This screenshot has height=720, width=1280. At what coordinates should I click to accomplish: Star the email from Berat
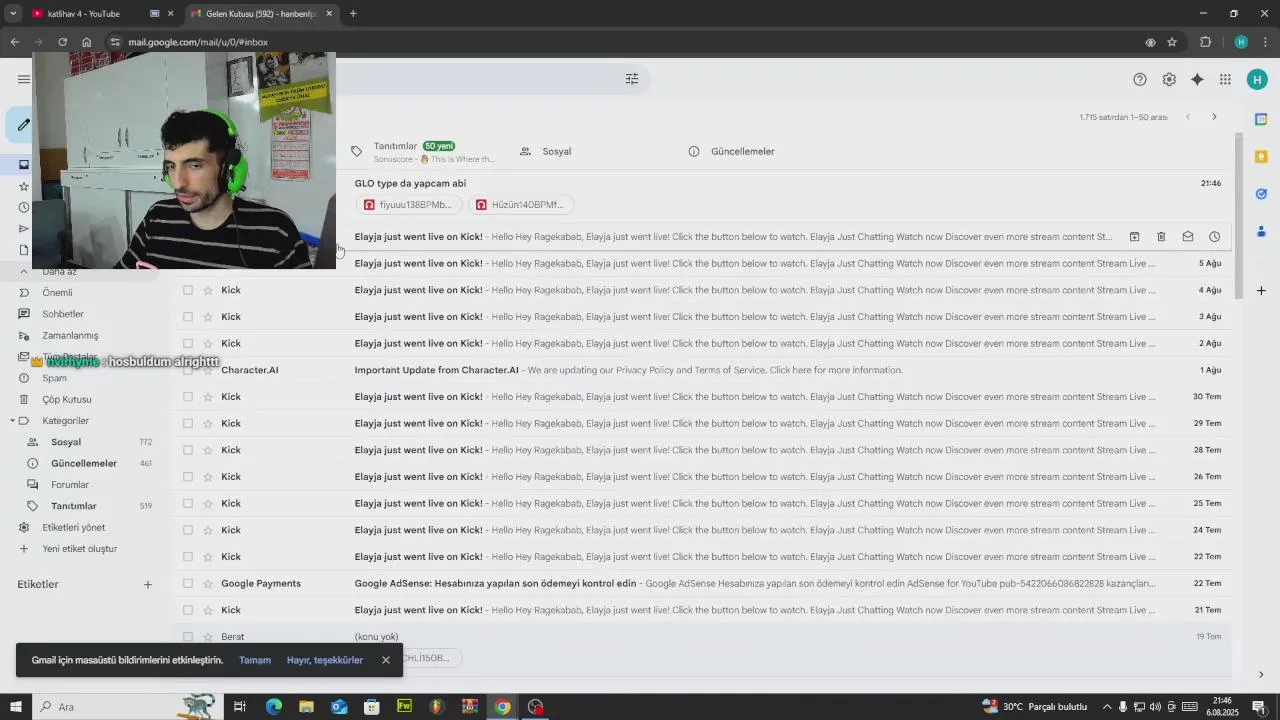[208, 636]
